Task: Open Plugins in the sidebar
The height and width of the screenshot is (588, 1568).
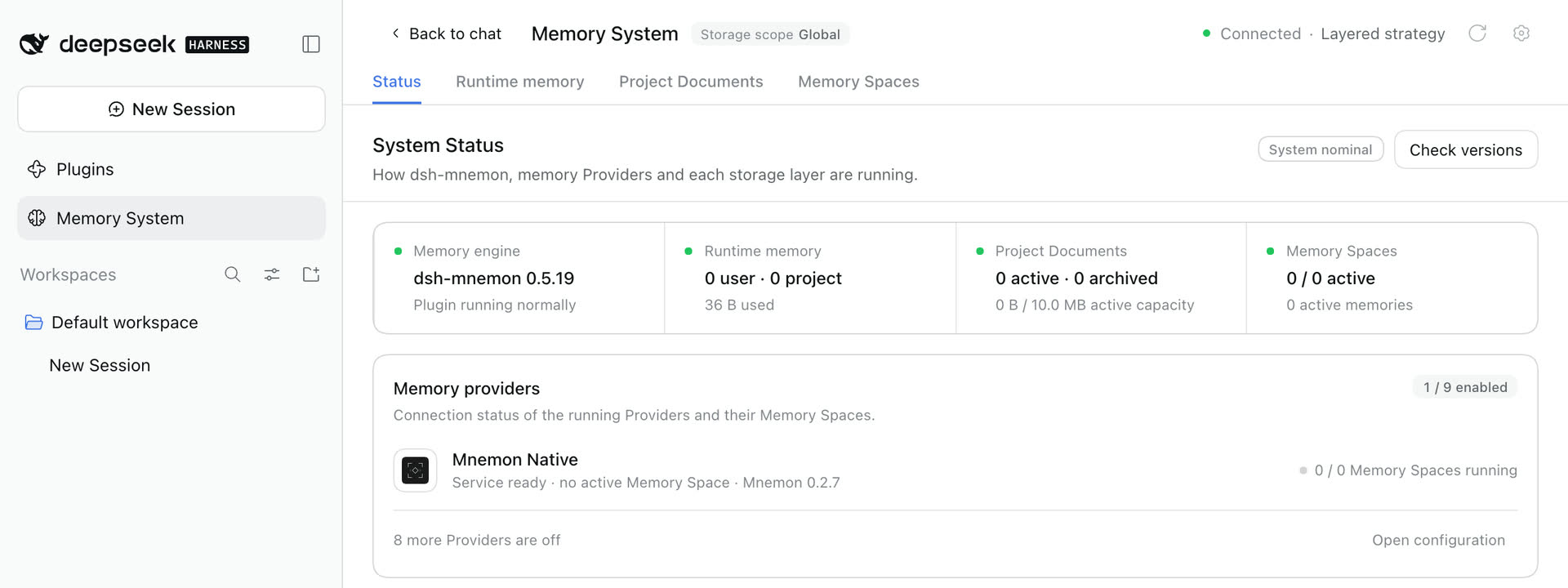Action: 171,169
